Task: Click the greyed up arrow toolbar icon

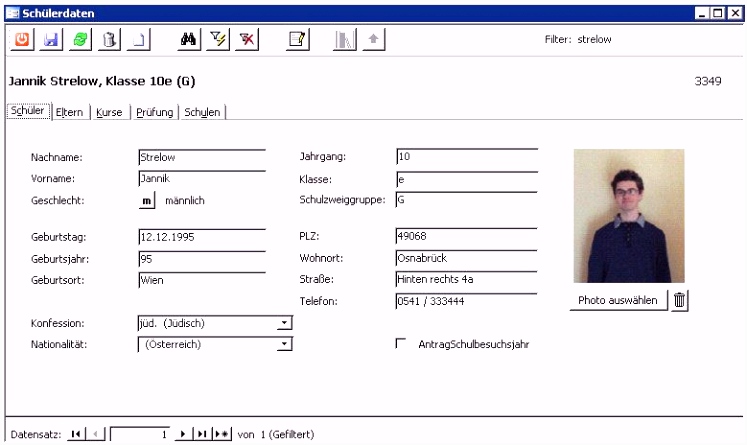Action: (x=374, y=39)
